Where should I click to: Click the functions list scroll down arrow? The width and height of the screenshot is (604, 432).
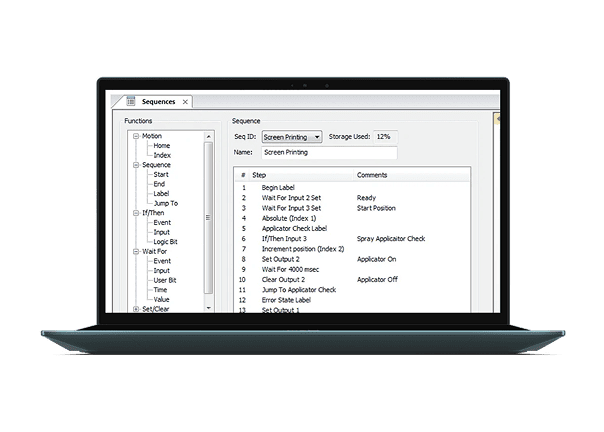[x=208, y=308]
